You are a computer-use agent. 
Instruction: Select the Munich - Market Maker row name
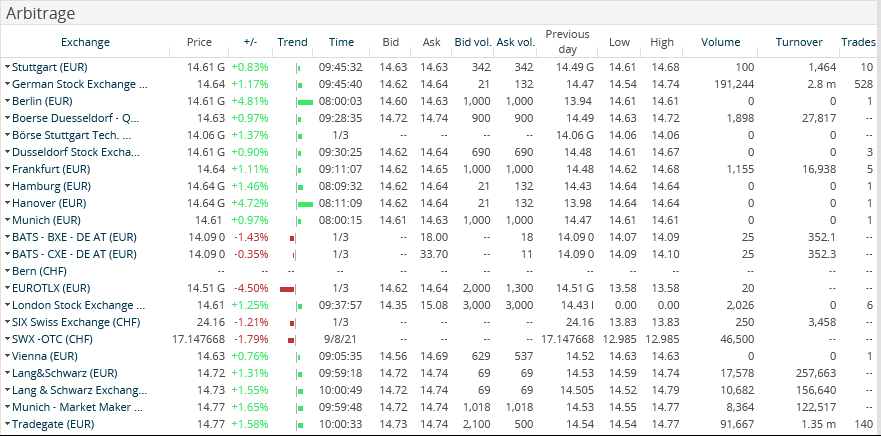point(79,407)
